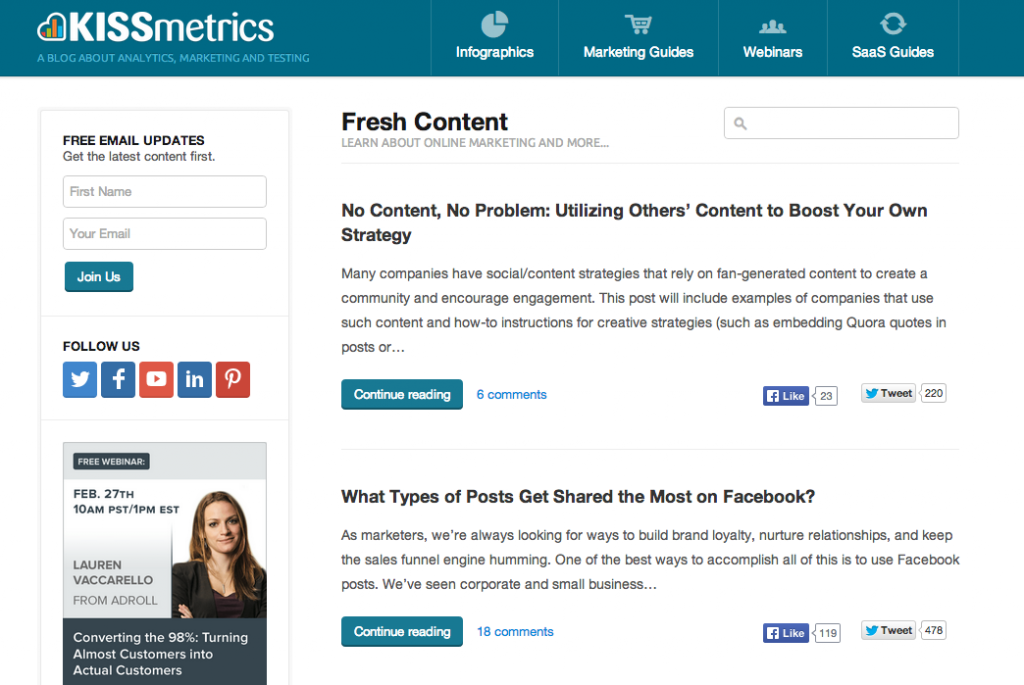Image resolution: width=1024 pixels, height=685 pixels.
Task: Open the KISSmetrics Pinterest board
Action: pyautogui.click(x=232, y=379)
